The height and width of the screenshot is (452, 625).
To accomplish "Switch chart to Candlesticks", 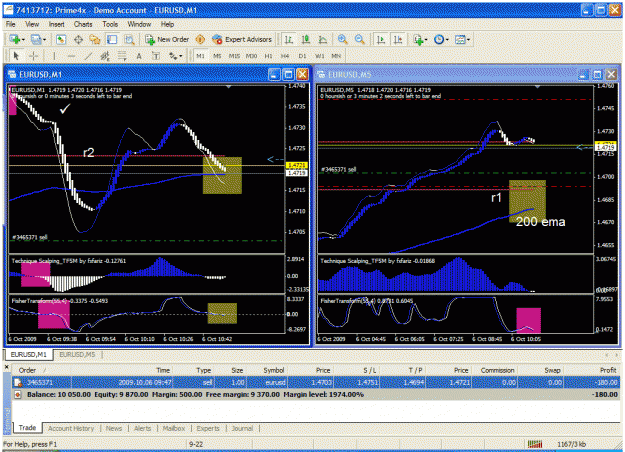I will click(306, 39).
